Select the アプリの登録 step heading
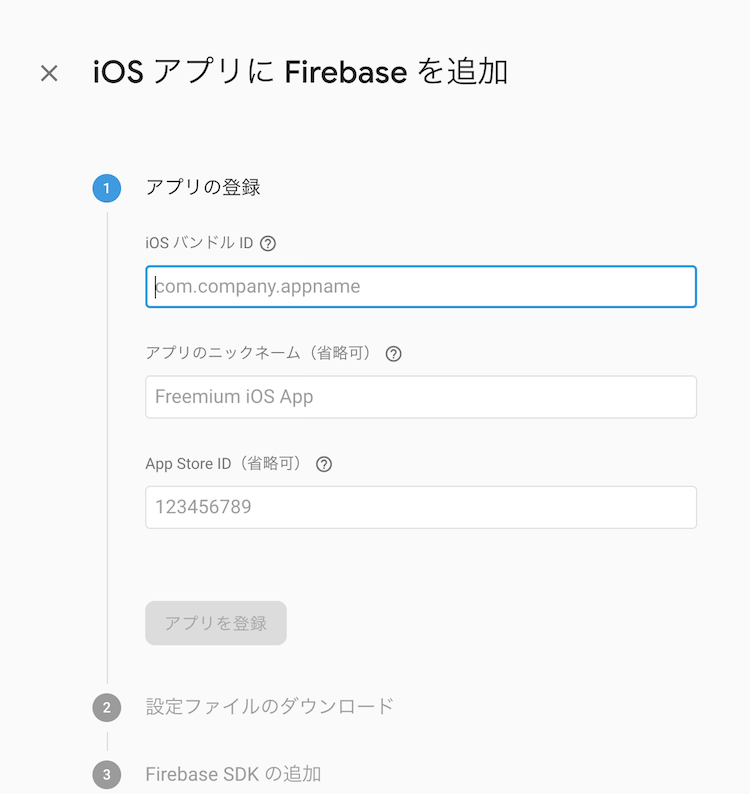750x794 pixels. click(203, 187)
